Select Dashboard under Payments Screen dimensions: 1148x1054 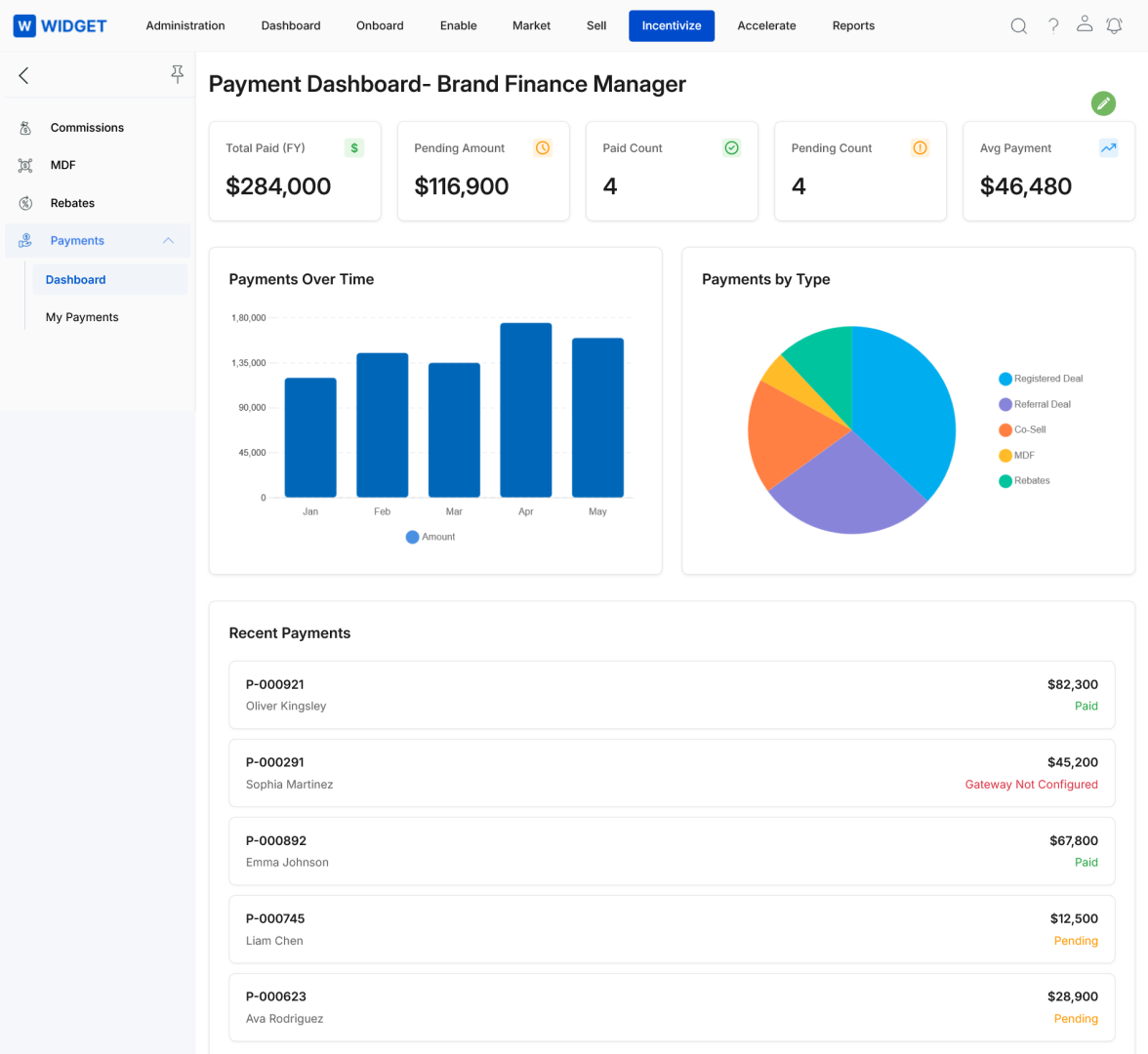109,279
